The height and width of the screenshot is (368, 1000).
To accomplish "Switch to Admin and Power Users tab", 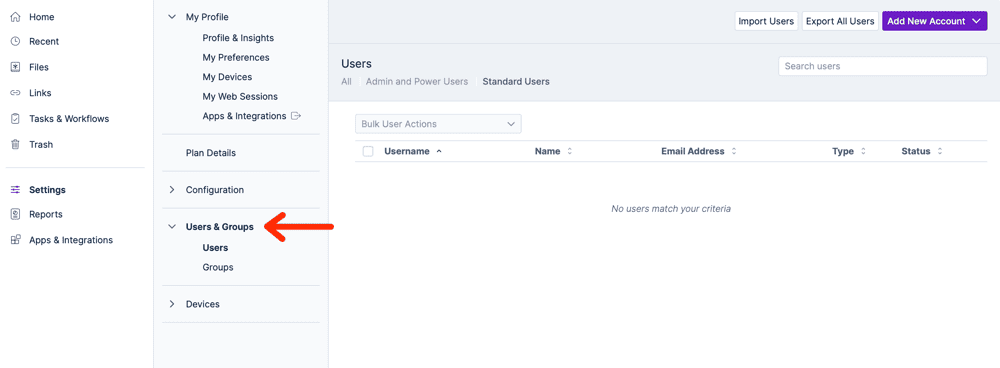I will (x=417, y=82).
